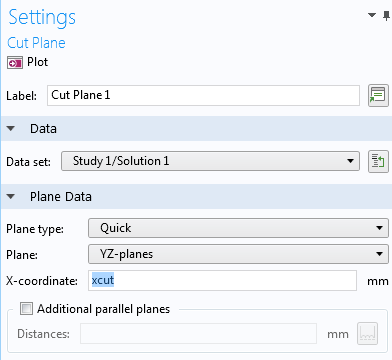This screenshot has width=392, height=360.
Task: Open the Plane dropdown showing YZ-planes
Action: point(238,254)
